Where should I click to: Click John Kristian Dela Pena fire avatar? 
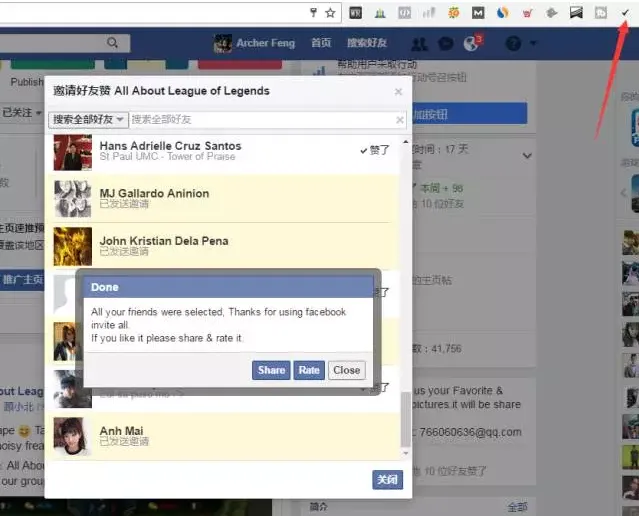[73, 246]
